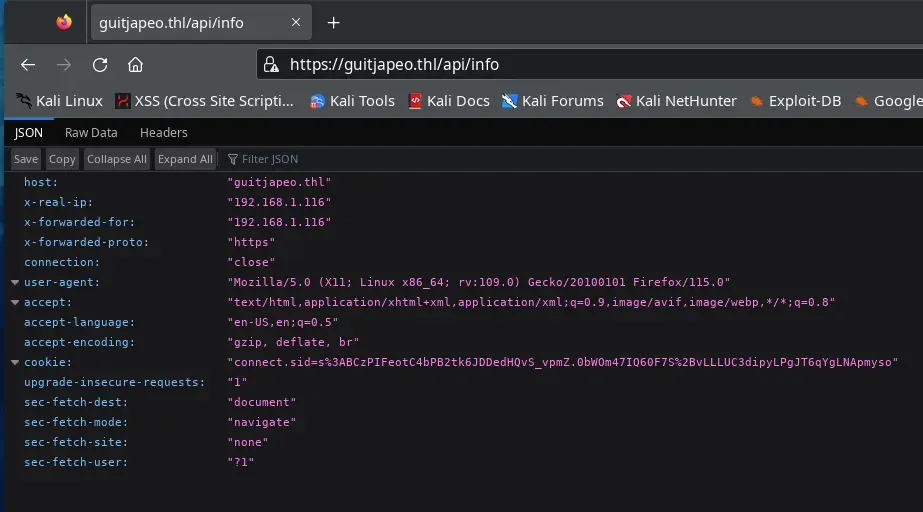The width and height of the screenshot is (923, 512).
Task: Select the sec-fetch-site key
Action: tap(76, 443)
